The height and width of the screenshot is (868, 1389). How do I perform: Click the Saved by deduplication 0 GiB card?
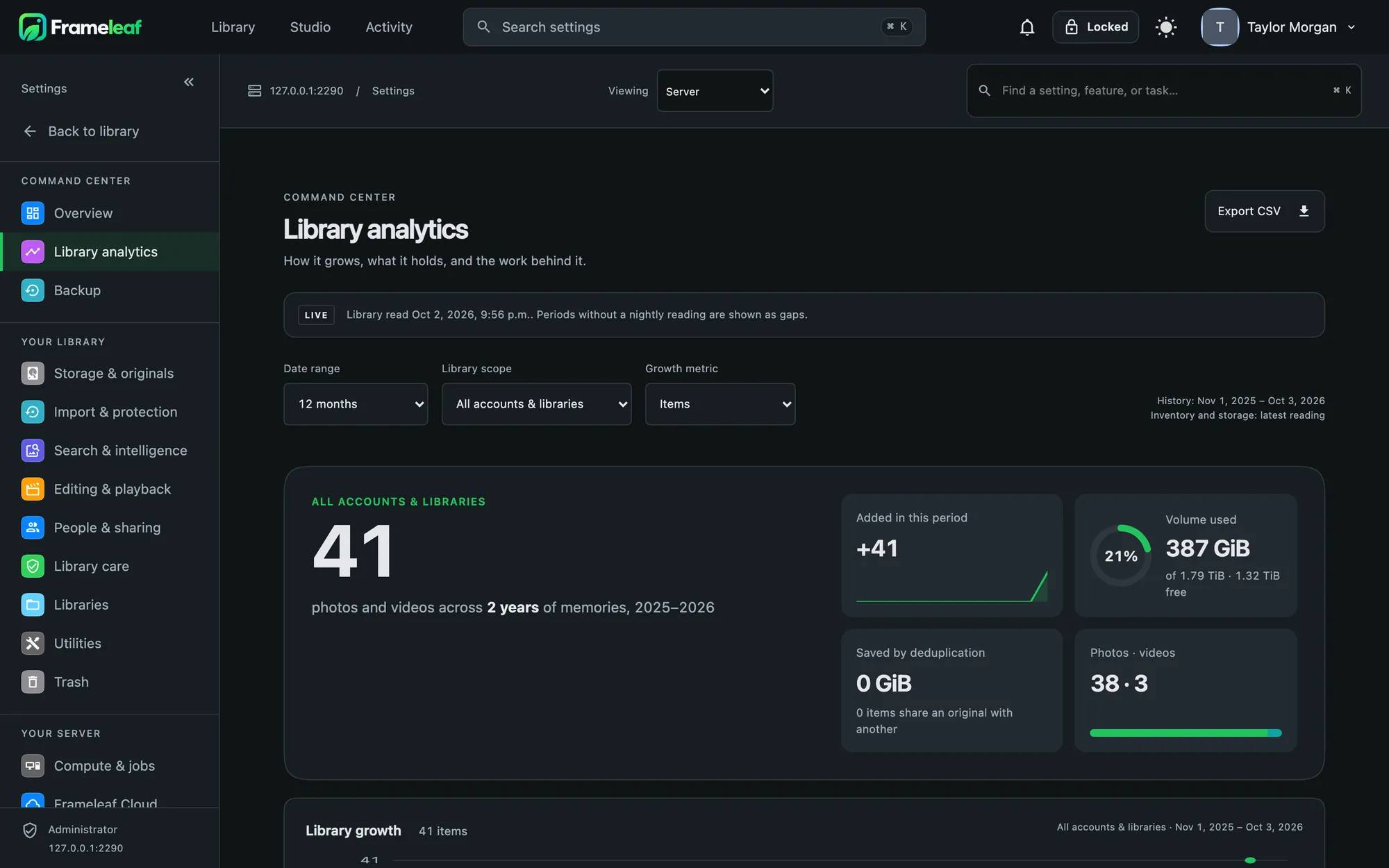click(951, 690)
